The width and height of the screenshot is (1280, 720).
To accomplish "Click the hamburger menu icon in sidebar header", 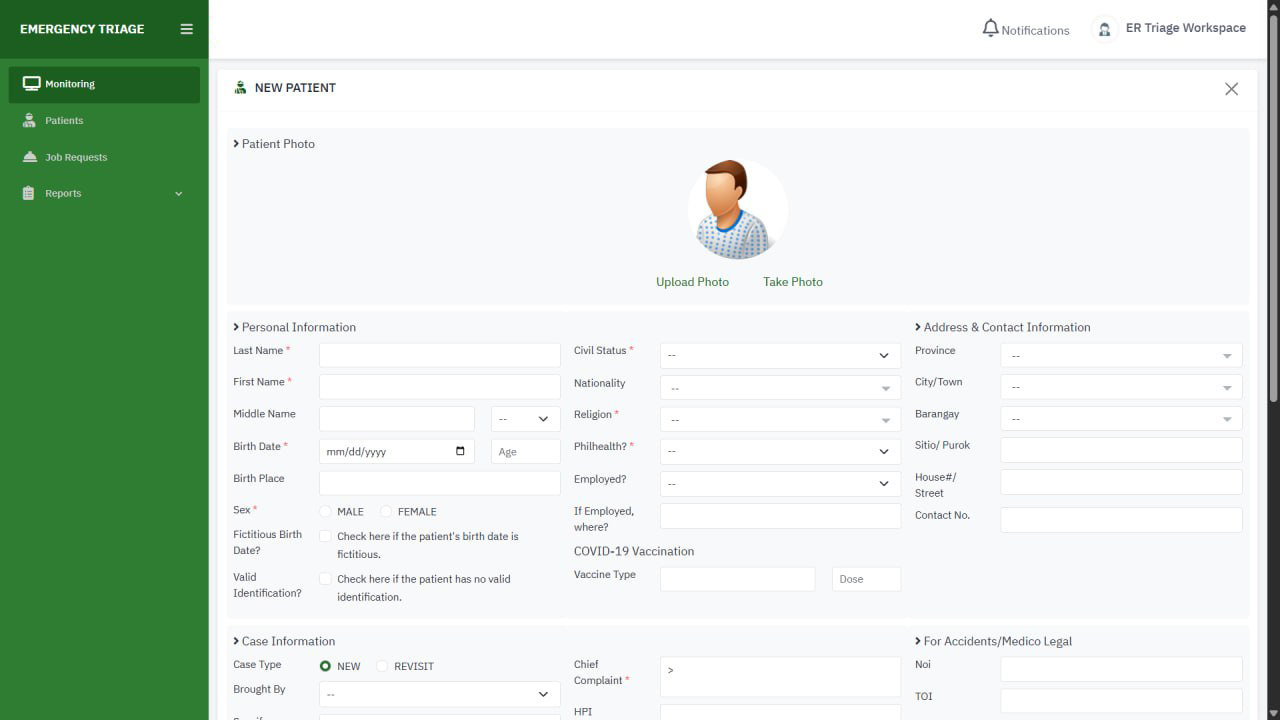I will [x=186, y=29].
